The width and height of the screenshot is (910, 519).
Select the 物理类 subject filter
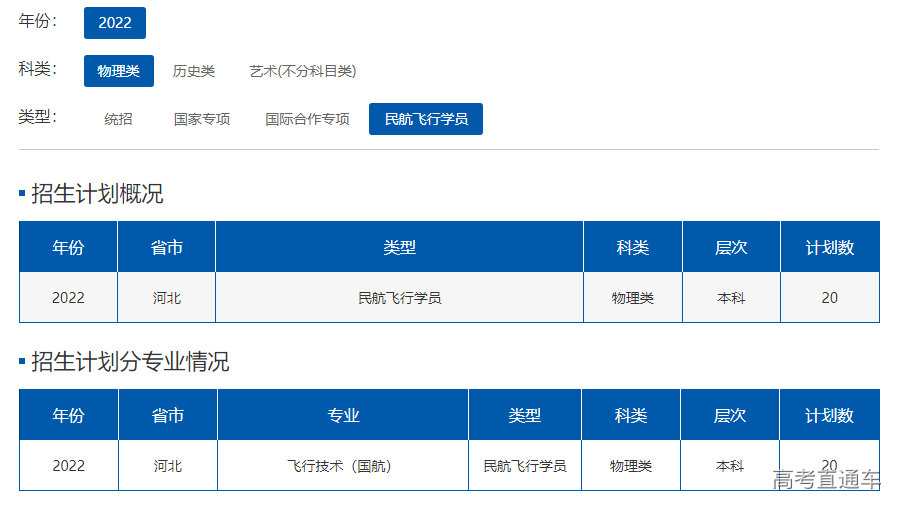pyautogui.click(x=118, y=71)
